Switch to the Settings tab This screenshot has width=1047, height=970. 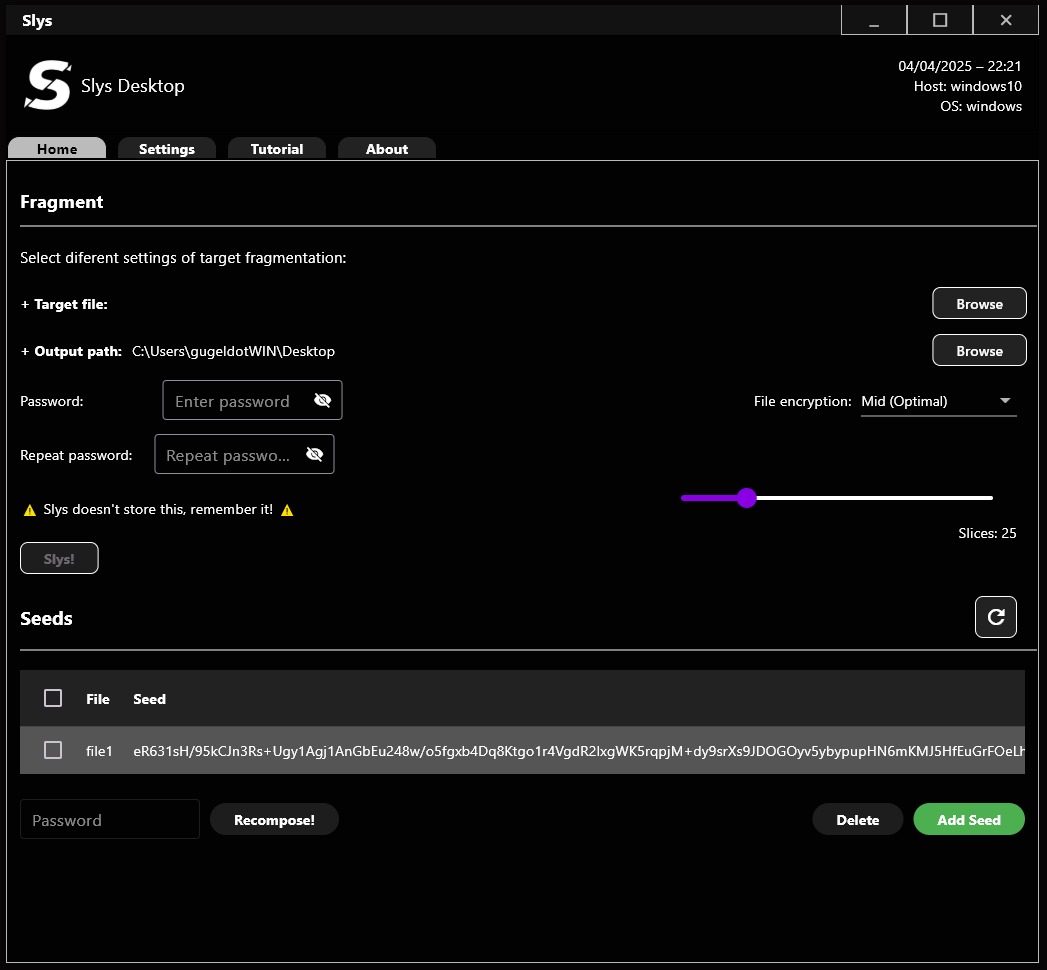pos(166,149)
